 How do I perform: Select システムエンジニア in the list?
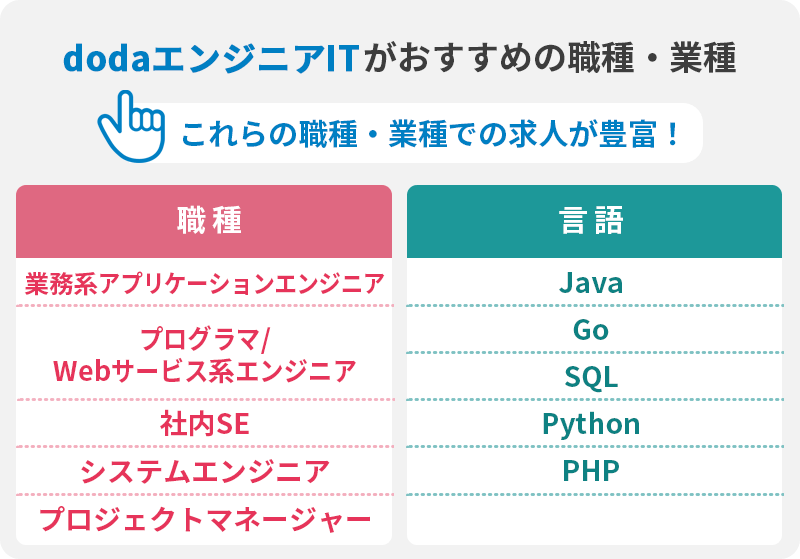(204, 471)
